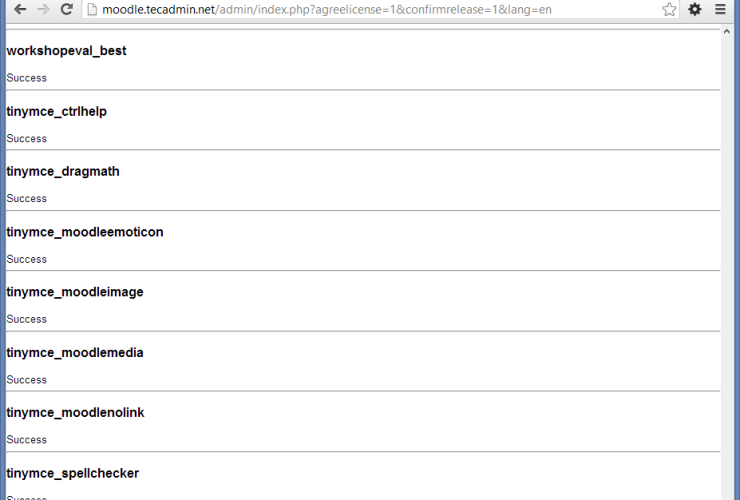Viewport: 740px width, 500px height.
Task: Reload the Moodle admin page
Action: [x=67, y=9]
